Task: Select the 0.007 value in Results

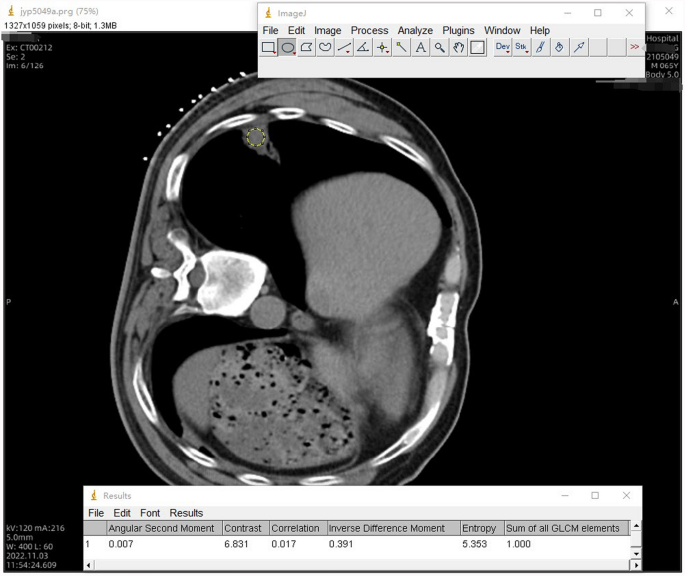Action: 121,544
